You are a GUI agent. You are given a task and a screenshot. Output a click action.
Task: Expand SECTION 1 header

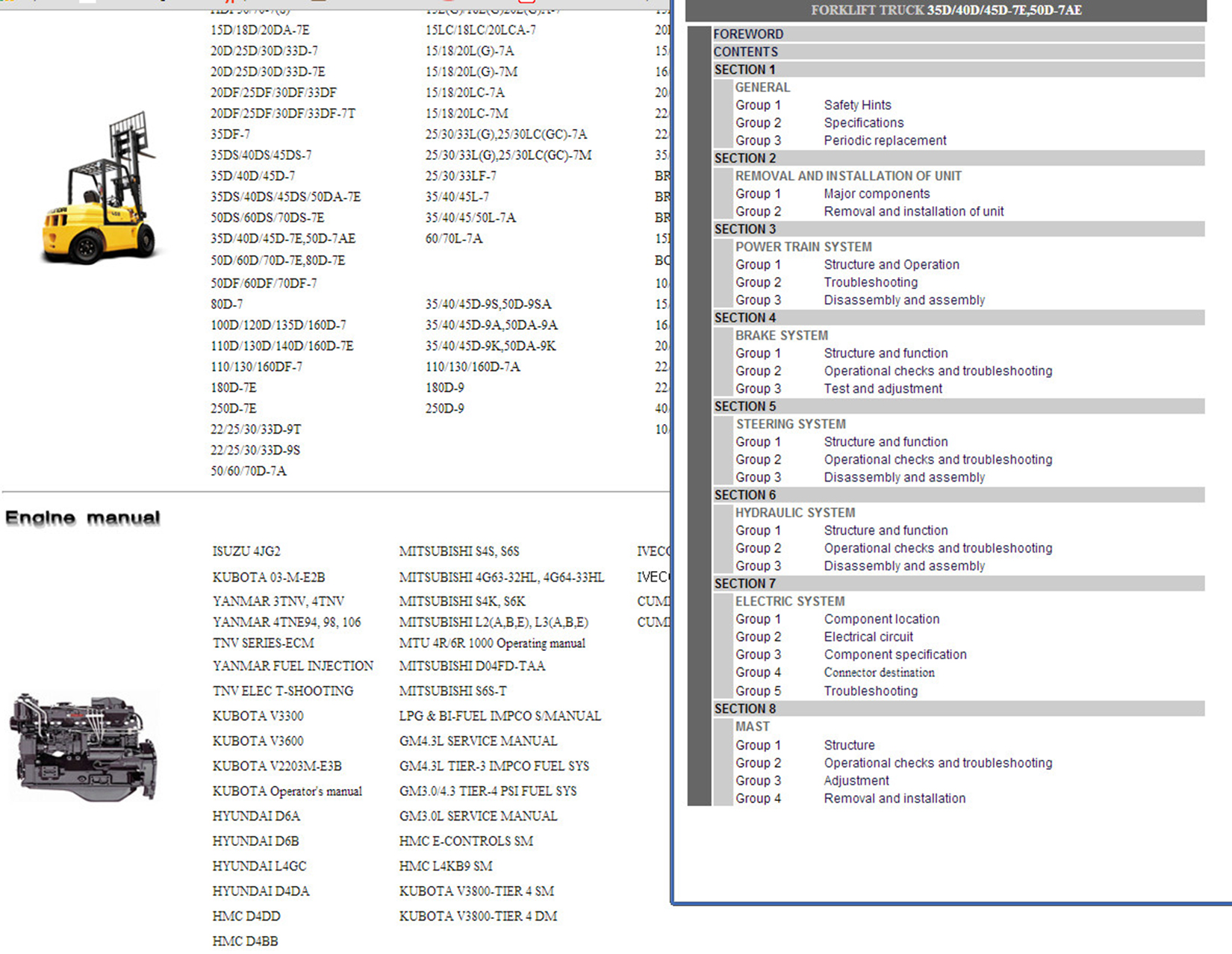(x=744, y=69)
